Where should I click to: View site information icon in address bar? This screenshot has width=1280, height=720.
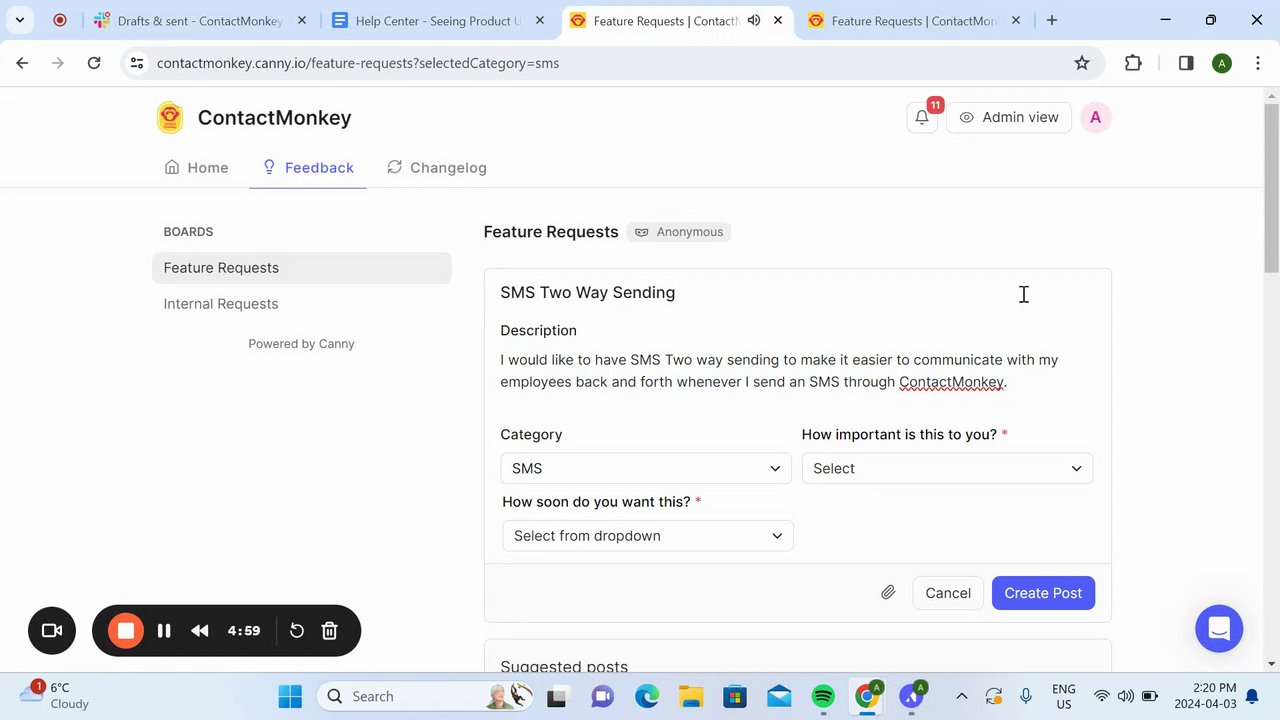click(138, 63)
